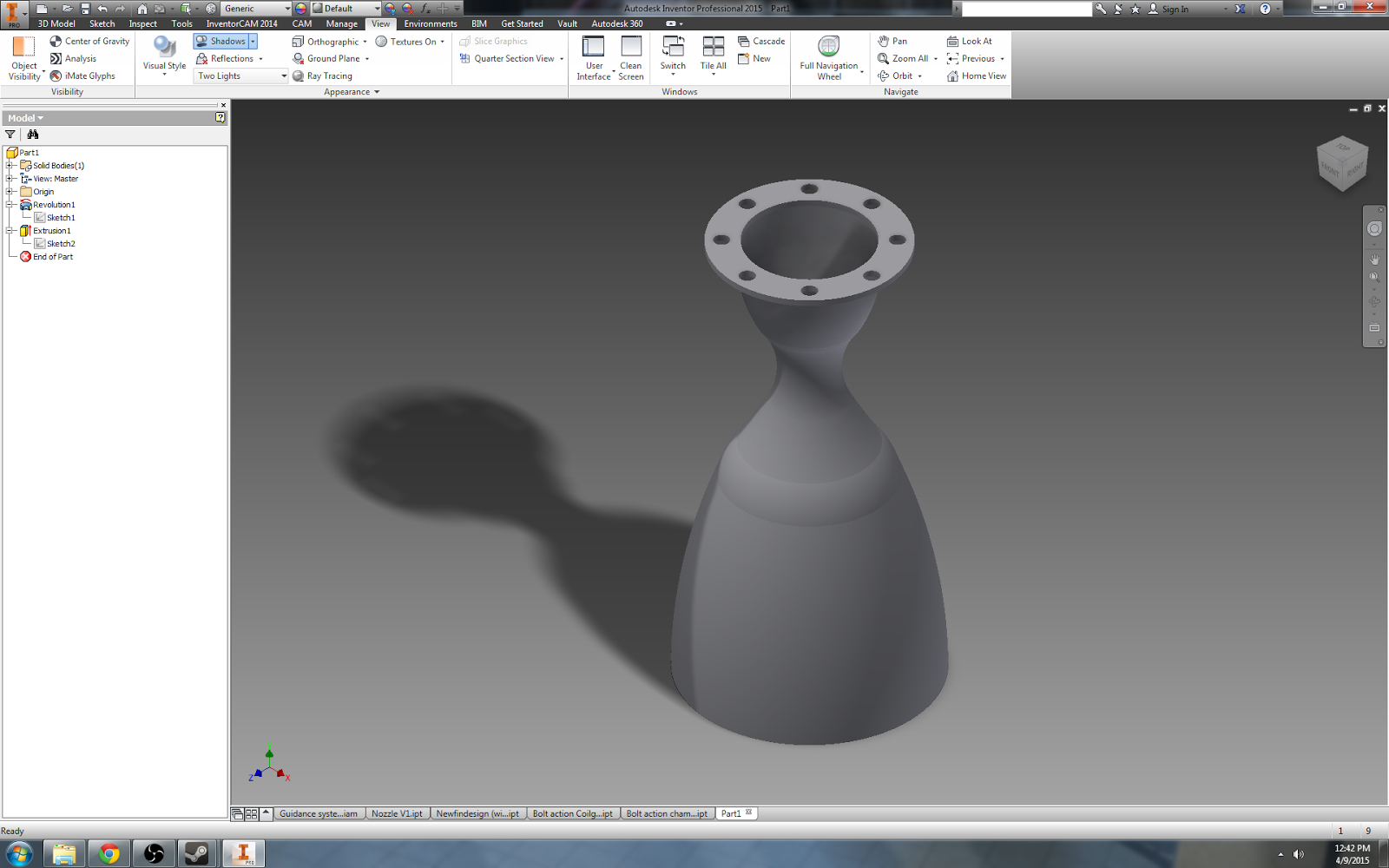
Task: Open the Manage ribbon tab
Action: [341, 23]
